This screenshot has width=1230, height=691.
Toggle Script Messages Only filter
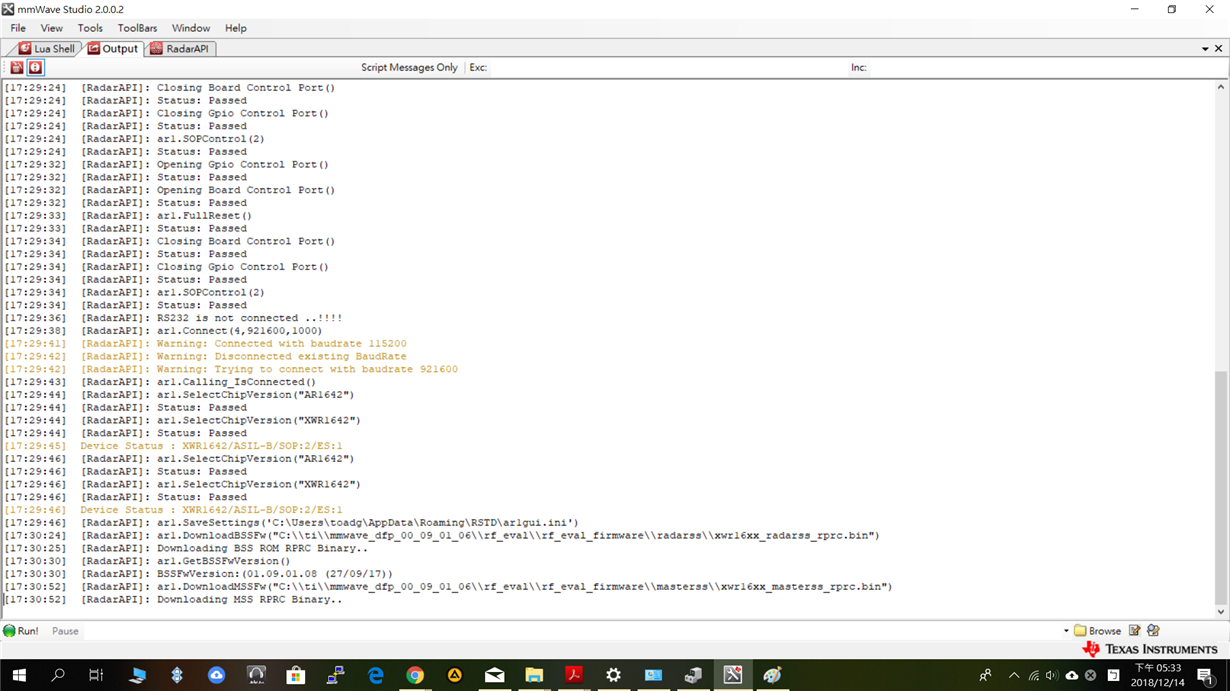point(409,68)
